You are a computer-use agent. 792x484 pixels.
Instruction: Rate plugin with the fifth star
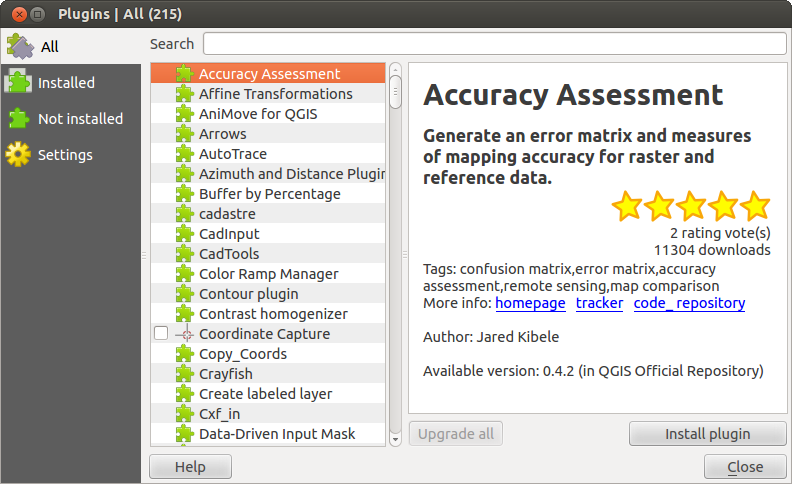755,207
